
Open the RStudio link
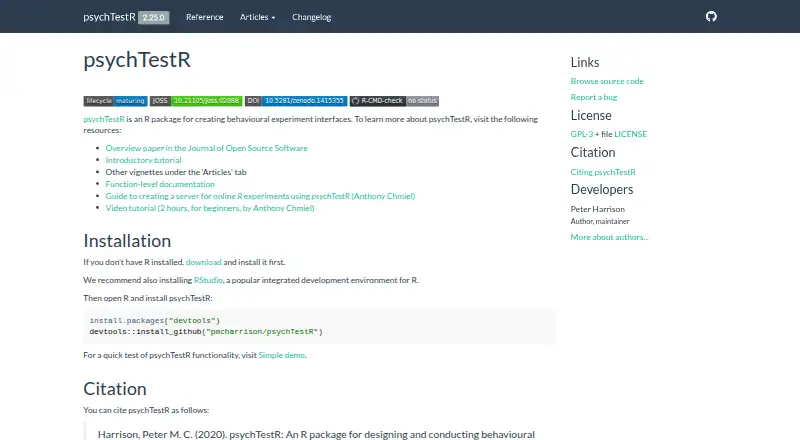208,280
